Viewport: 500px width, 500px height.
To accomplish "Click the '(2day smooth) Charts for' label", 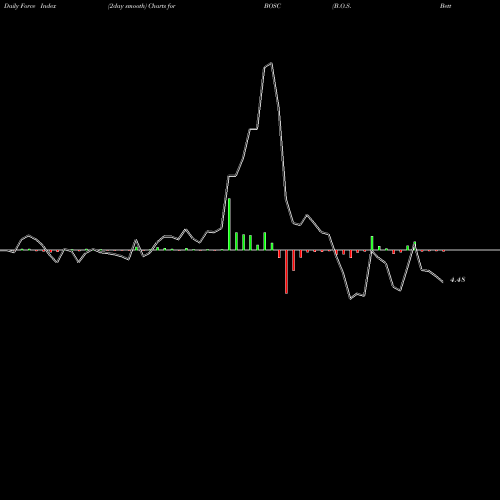I will (142, 6).
